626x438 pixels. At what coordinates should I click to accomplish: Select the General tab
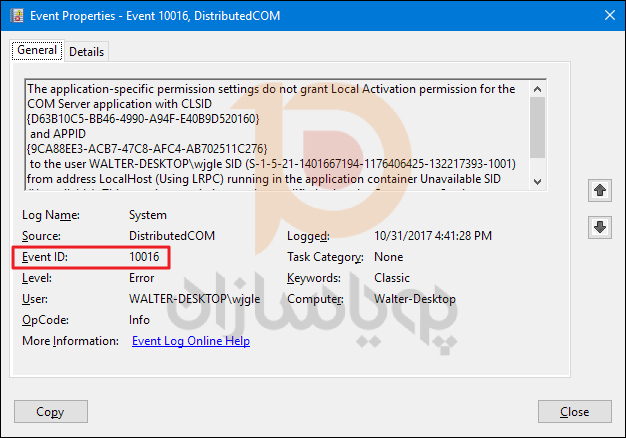(x=37, y=51)
